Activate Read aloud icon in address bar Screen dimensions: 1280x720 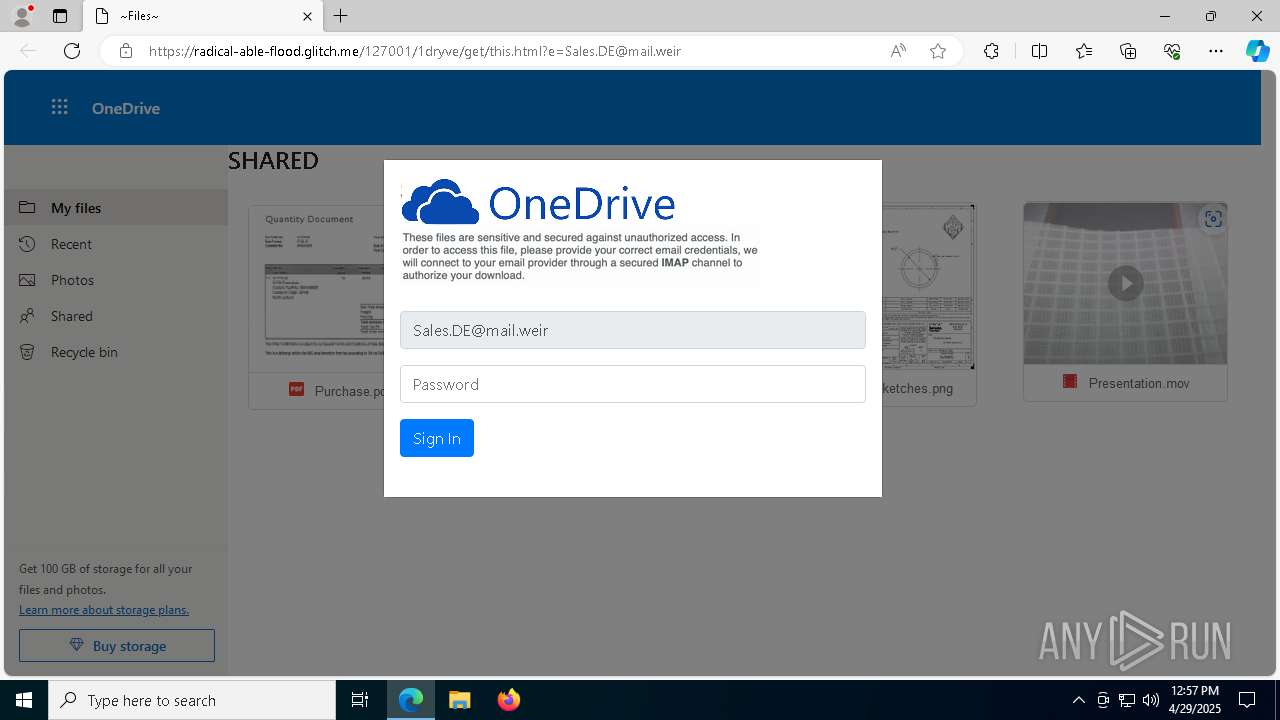(x=898, y=51)
